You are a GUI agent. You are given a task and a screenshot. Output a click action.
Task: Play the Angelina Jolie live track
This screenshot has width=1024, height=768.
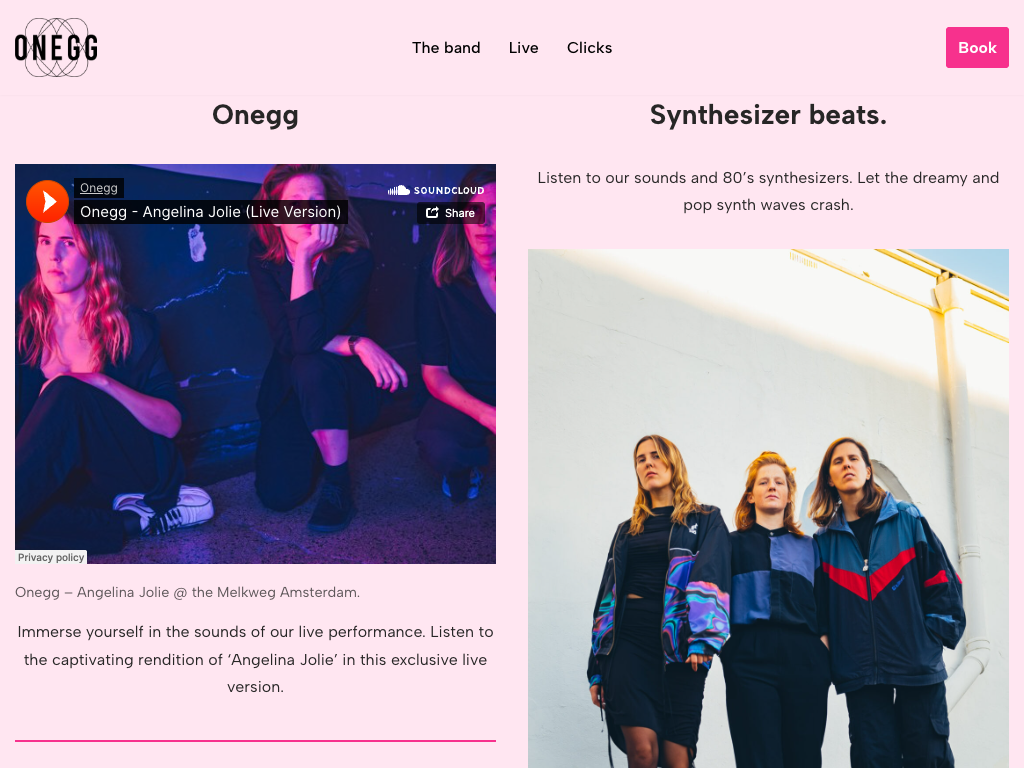click(47, 202)
